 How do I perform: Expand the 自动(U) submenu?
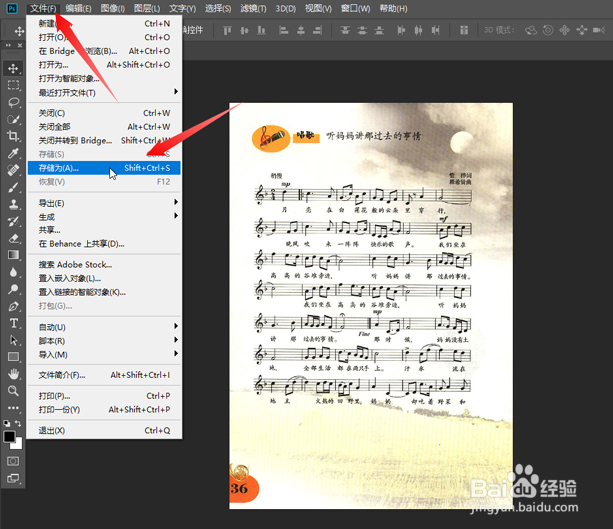click(x=104, y=327)
